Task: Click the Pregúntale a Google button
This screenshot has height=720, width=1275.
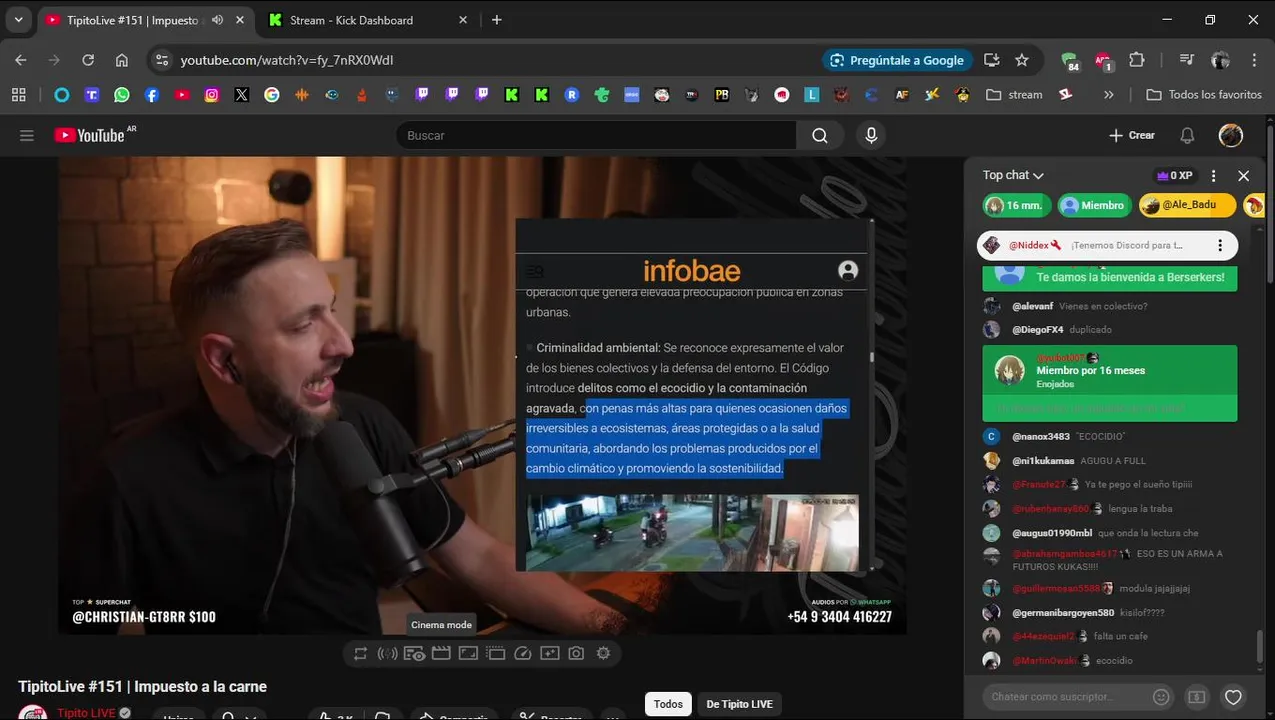Action: (896, 60)
